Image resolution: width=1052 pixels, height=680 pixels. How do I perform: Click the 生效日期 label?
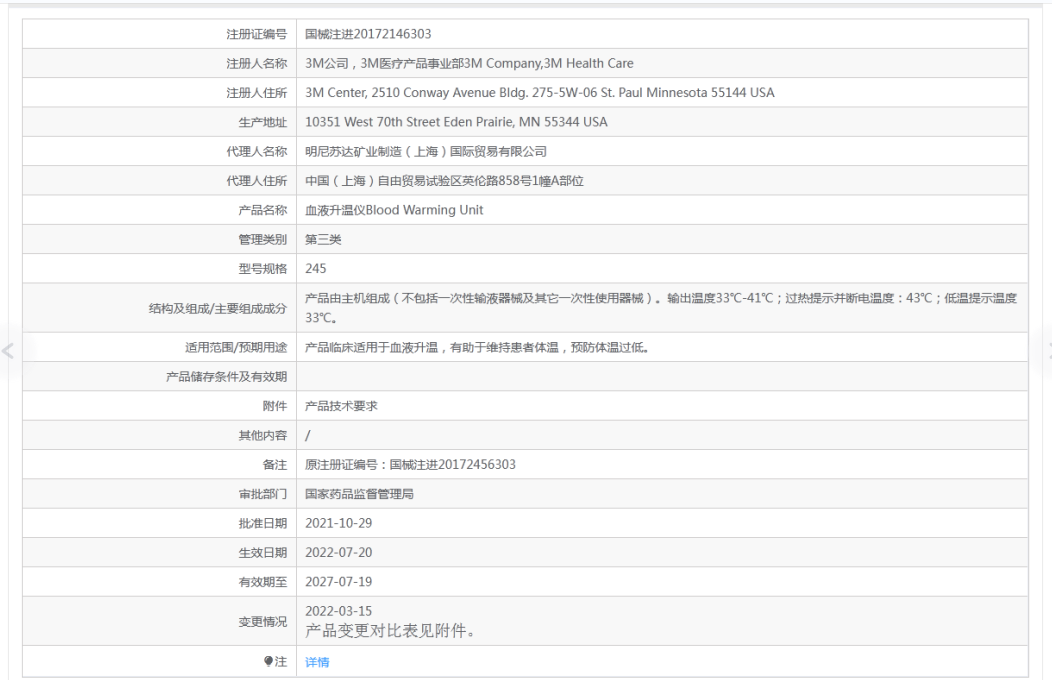click(x=262, y=553)
